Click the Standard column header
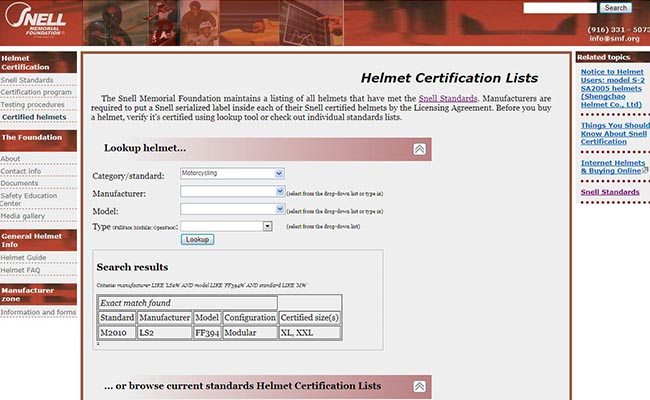The height and width of the screenshot is (400, 650). pos(117,318)
